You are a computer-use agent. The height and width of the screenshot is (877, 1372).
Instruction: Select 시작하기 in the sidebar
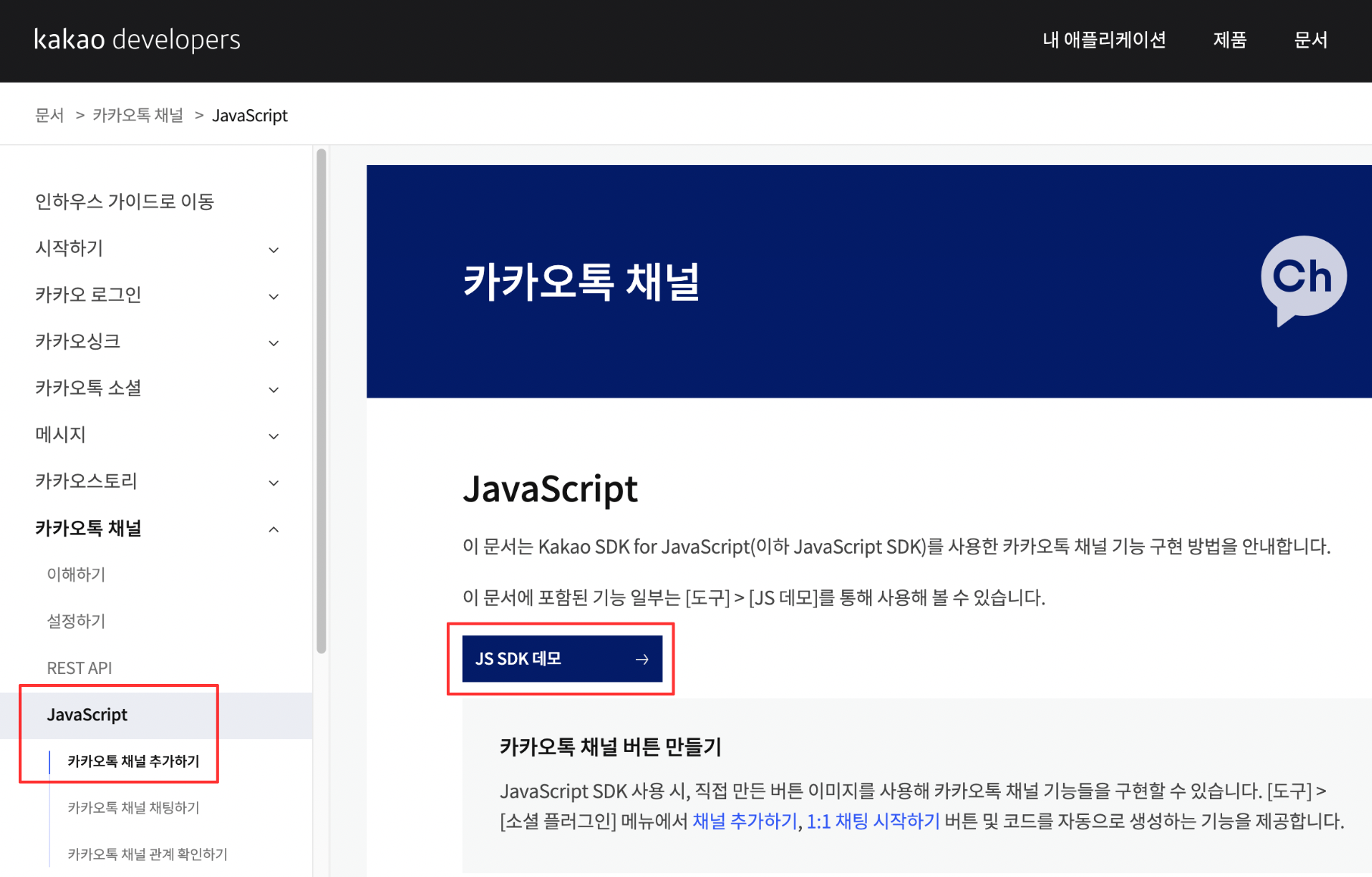(69, 248)
